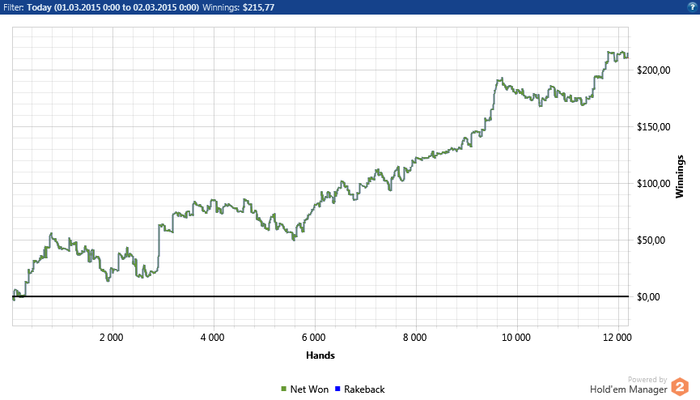Click the 2 000 hands axis label

coord(111,338)
